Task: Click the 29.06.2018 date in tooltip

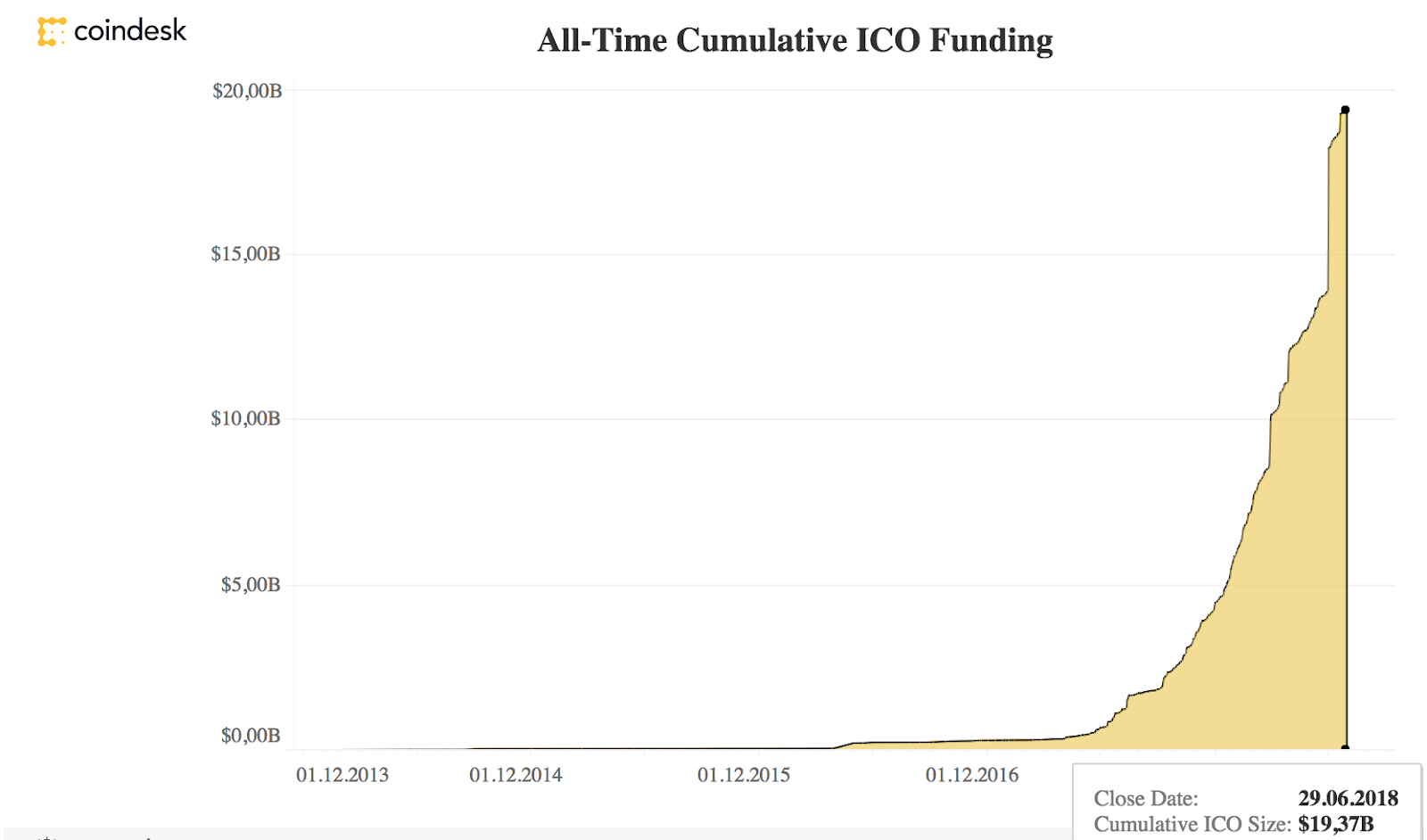Action: [1348, 798]
